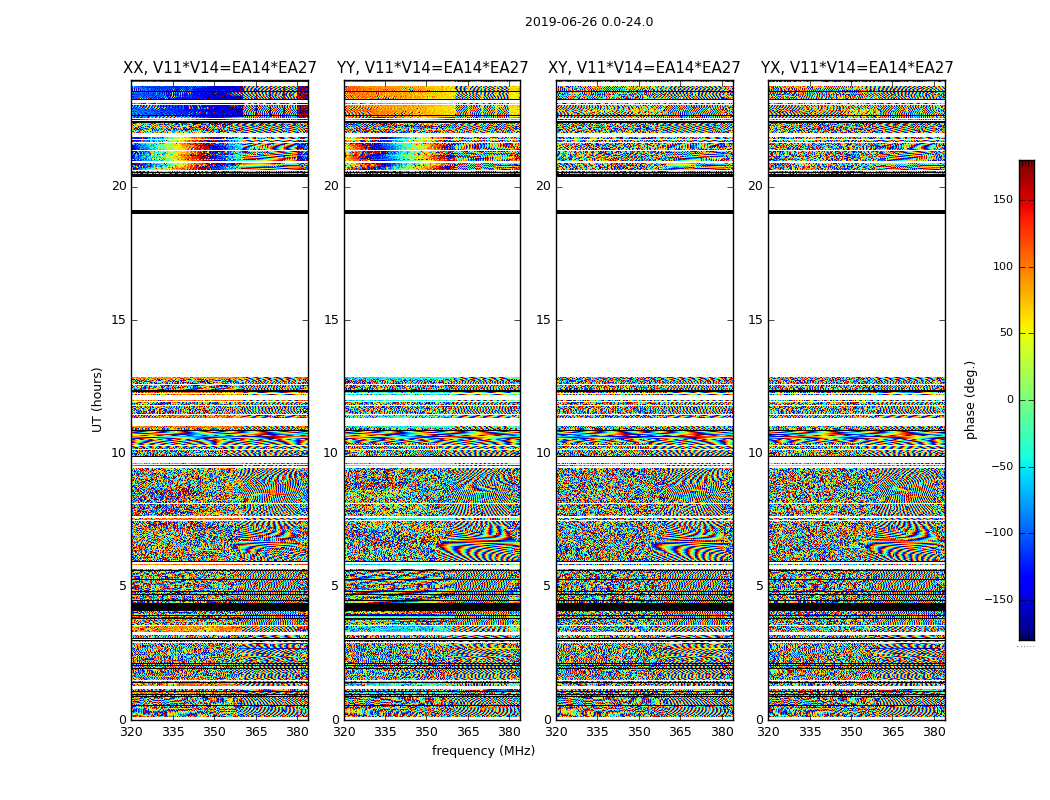Click the '5' hour tick of XY panel
This screenshot has width=1050, height=800.
tap(547, 586)
